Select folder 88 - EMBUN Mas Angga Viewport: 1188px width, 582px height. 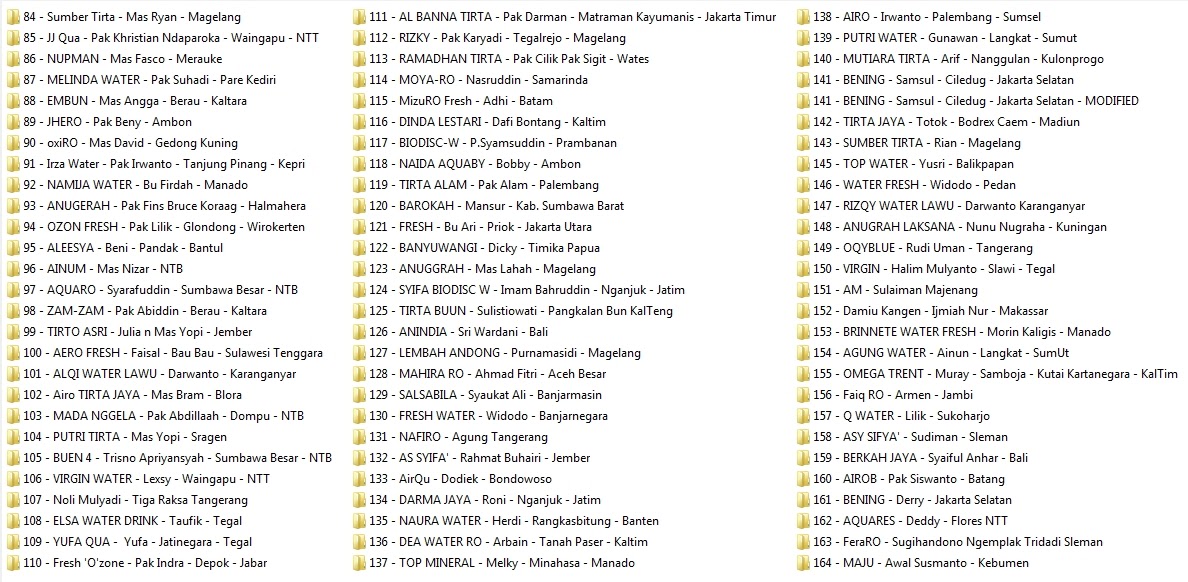pos(127,101)
